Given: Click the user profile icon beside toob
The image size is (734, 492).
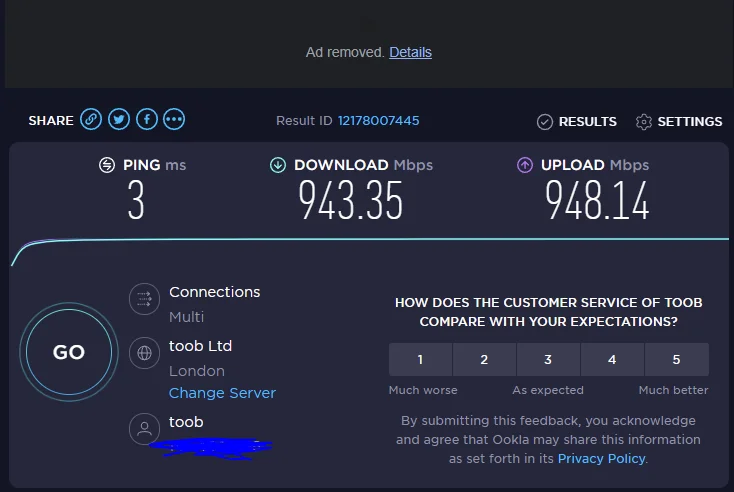Looking at the screenshot, I should tap(145, 428).
